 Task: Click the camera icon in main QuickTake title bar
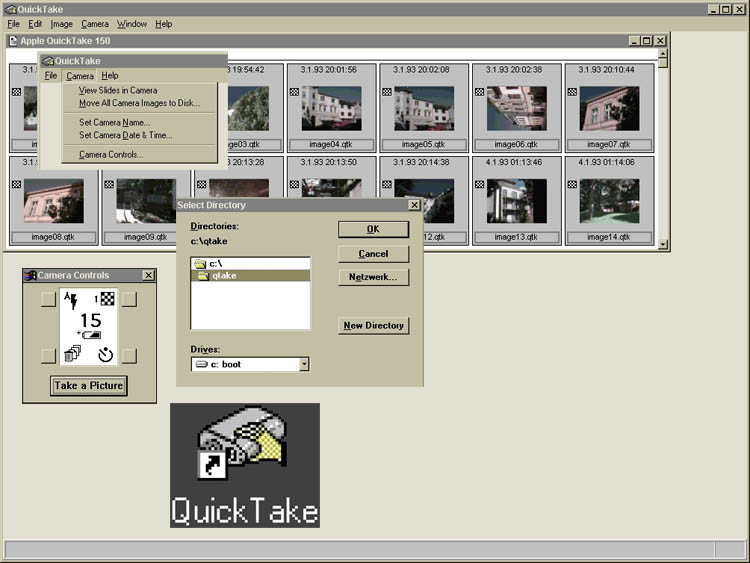[10, 9]
